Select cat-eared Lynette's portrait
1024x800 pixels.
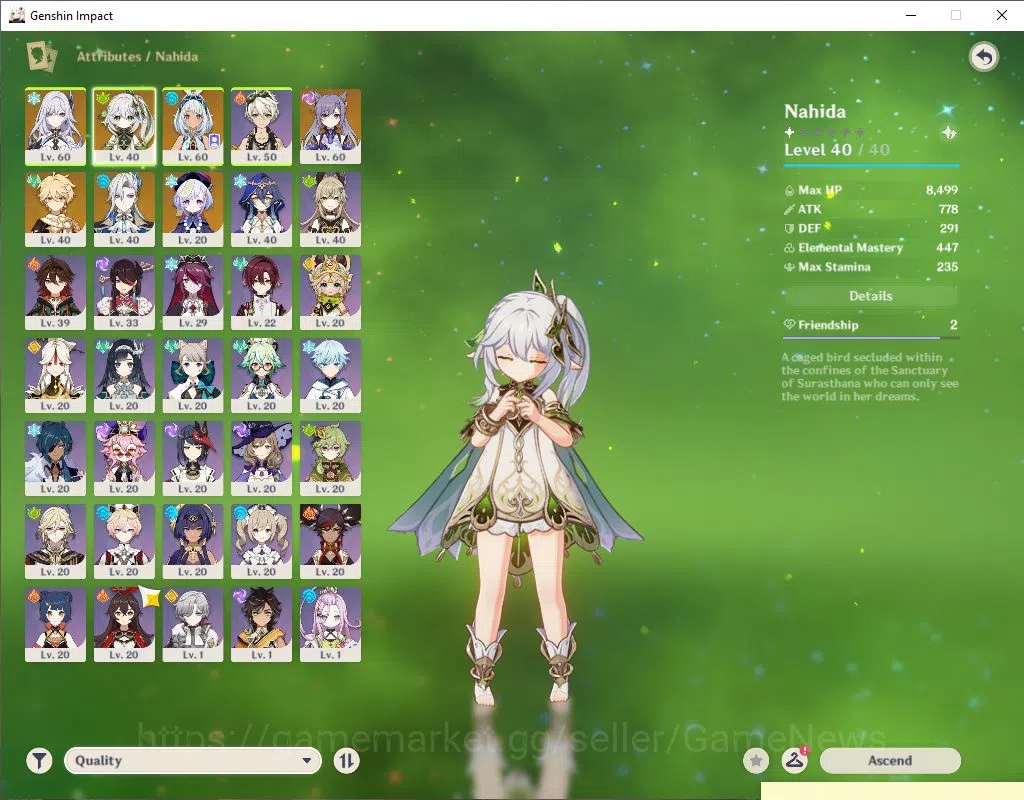[193, 375]
